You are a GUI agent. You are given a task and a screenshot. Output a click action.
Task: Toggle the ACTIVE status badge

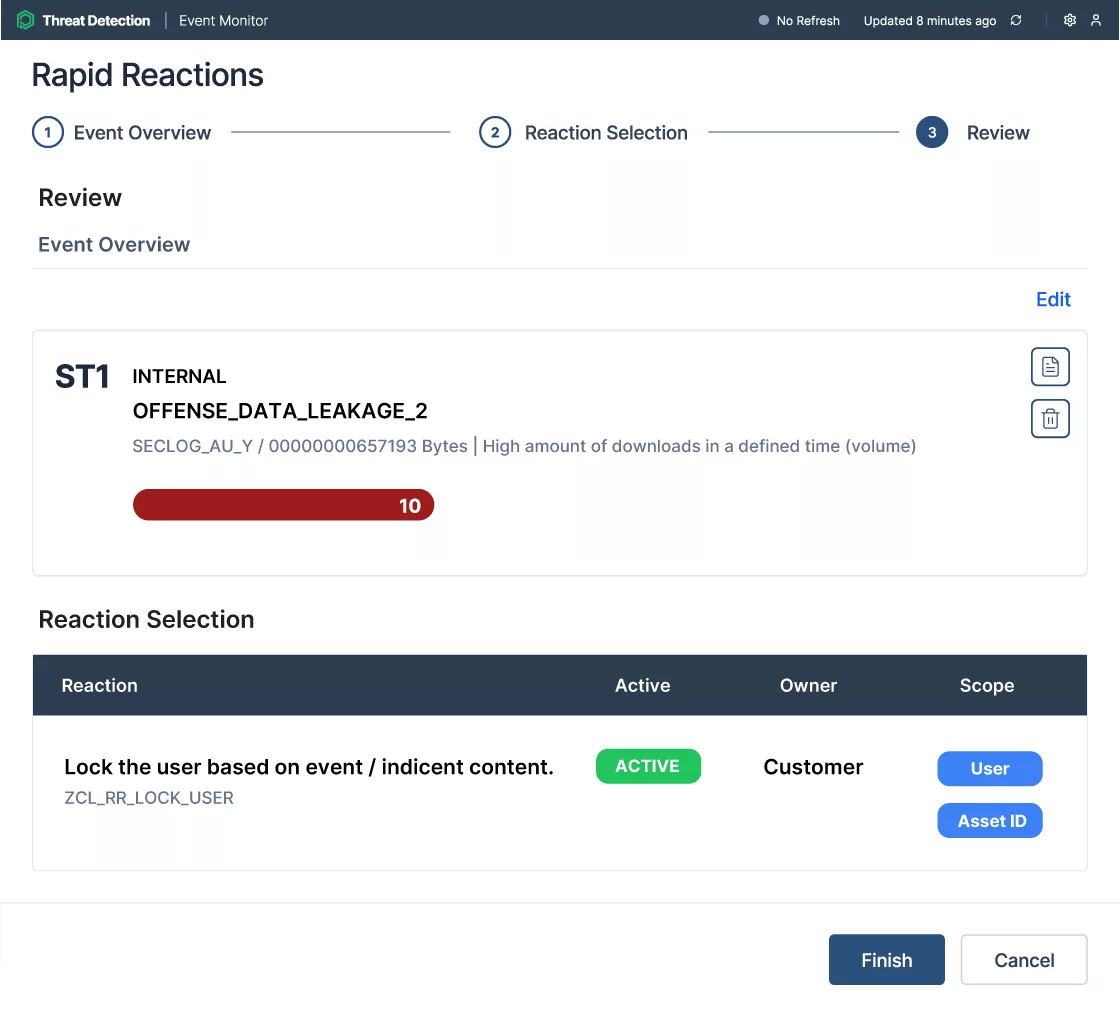click(648, 767)
